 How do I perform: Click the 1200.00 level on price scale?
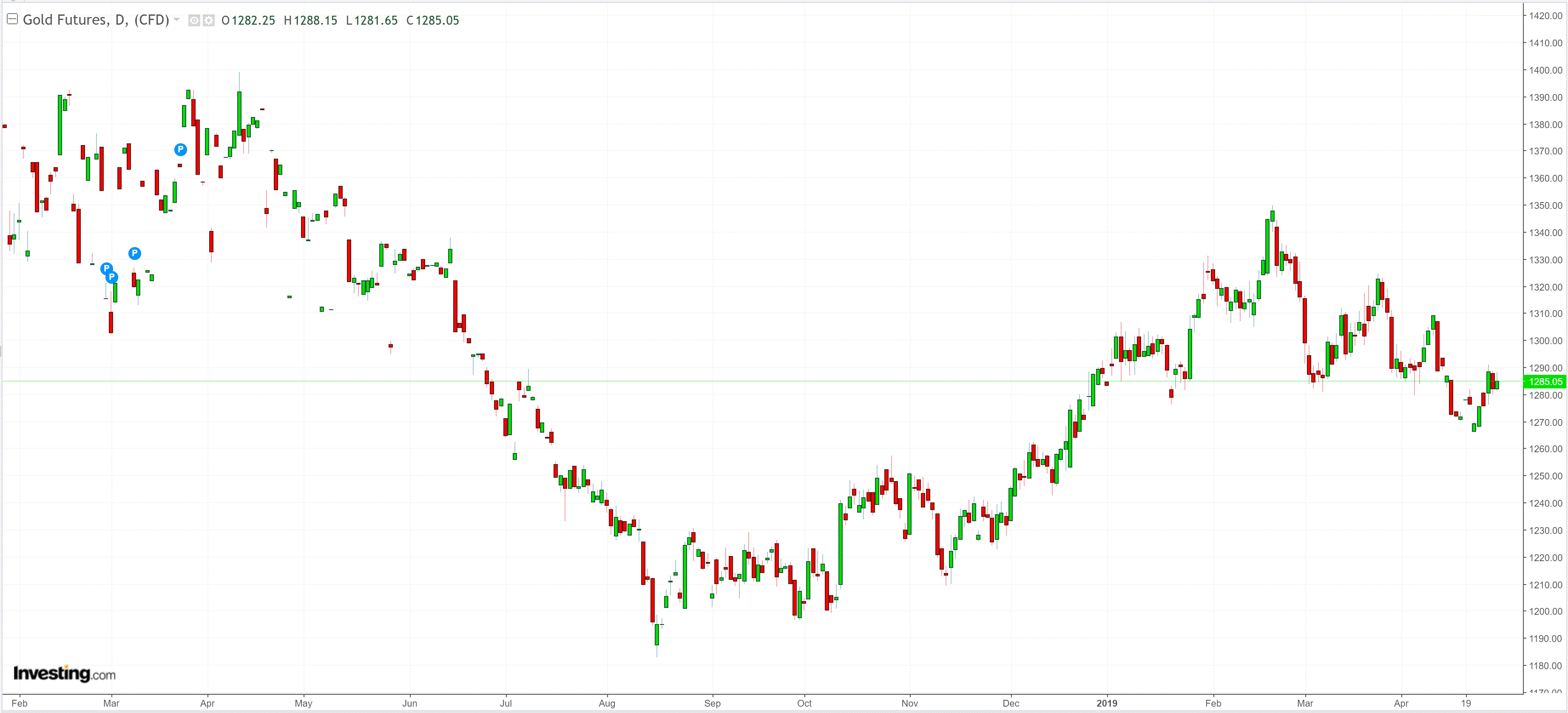1545,611
